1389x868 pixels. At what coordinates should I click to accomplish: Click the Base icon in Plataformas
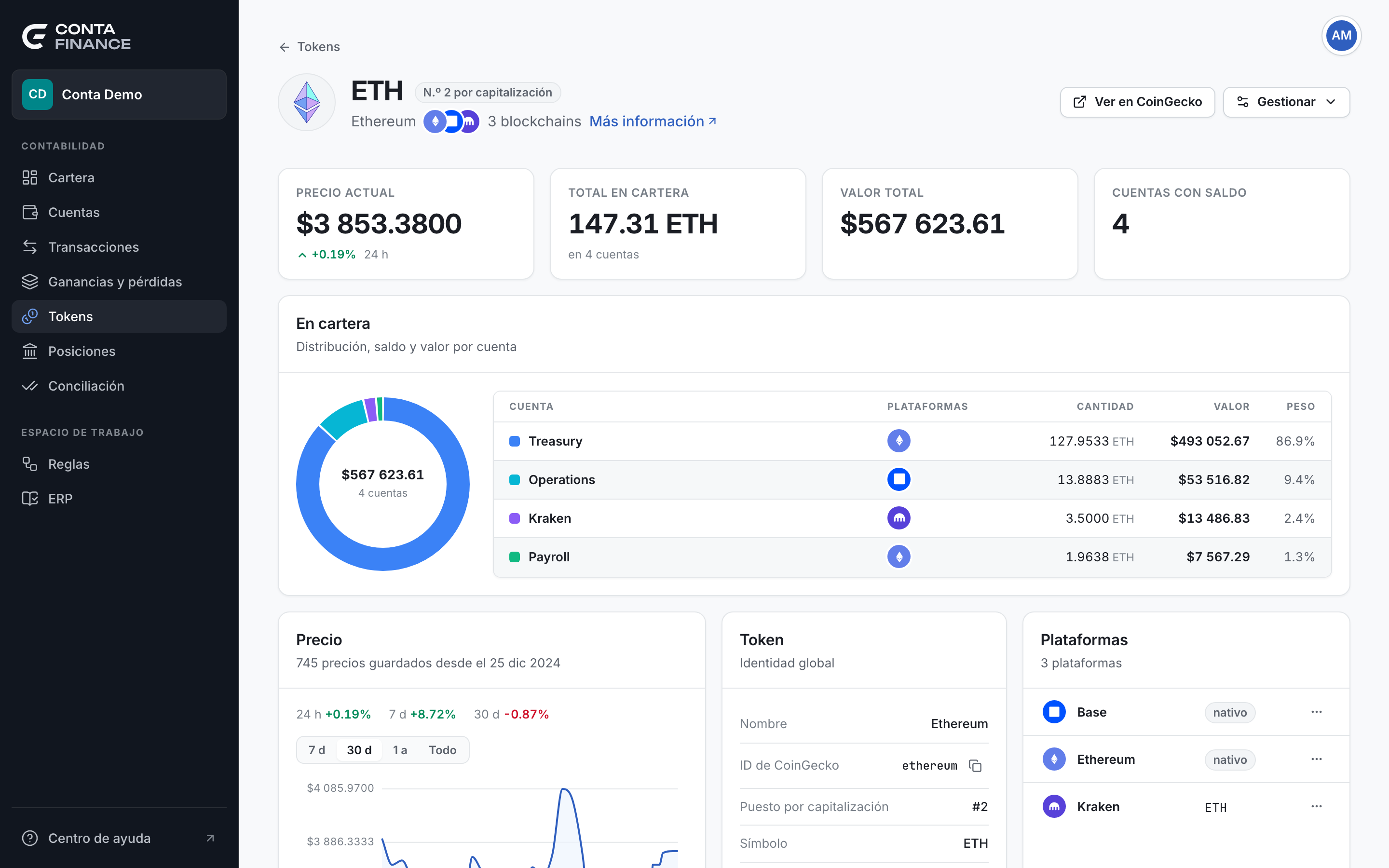click(1054, 712)
